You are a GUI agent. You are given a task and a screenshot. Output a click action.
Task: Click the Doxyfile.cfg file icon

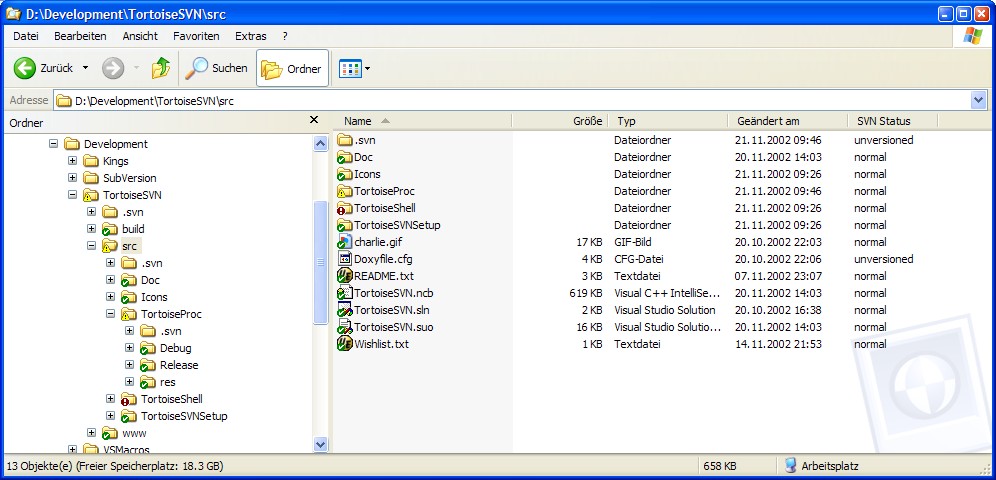345,259
